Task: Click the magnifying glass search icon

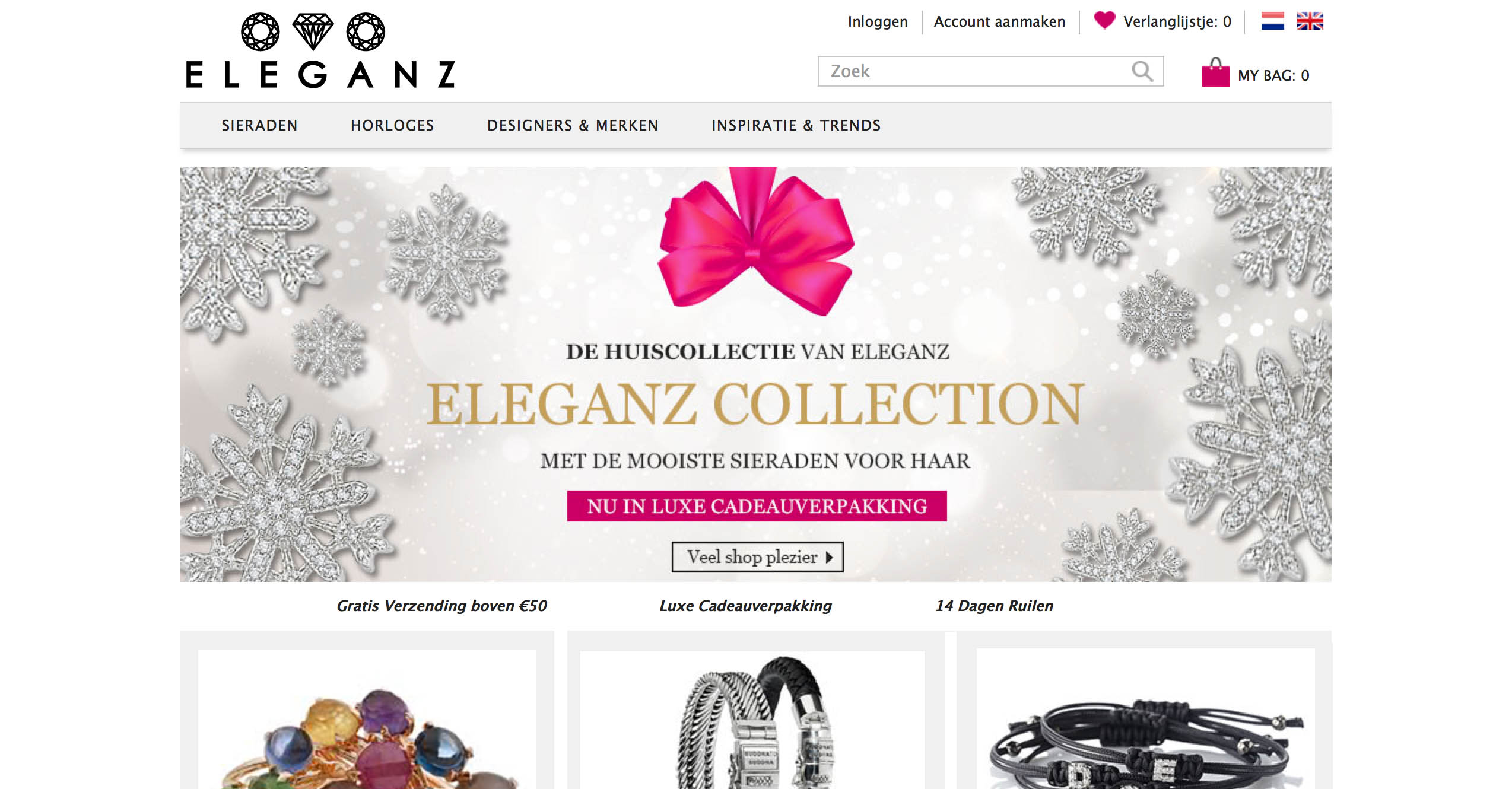Action: click(1142, 71)
